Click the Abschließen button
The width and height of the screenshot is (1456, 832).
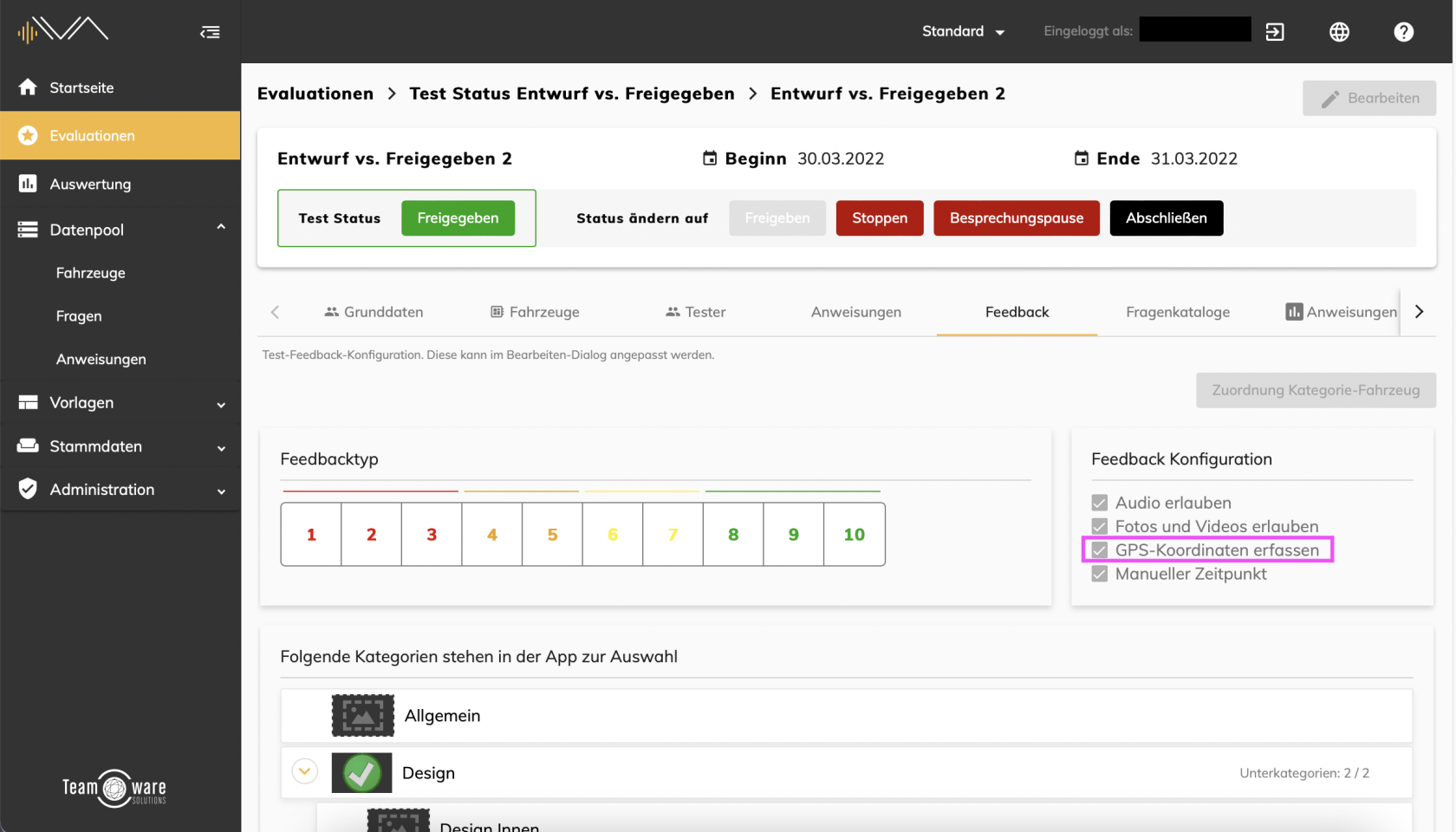pyautogui.click(x=1167, y=218)
